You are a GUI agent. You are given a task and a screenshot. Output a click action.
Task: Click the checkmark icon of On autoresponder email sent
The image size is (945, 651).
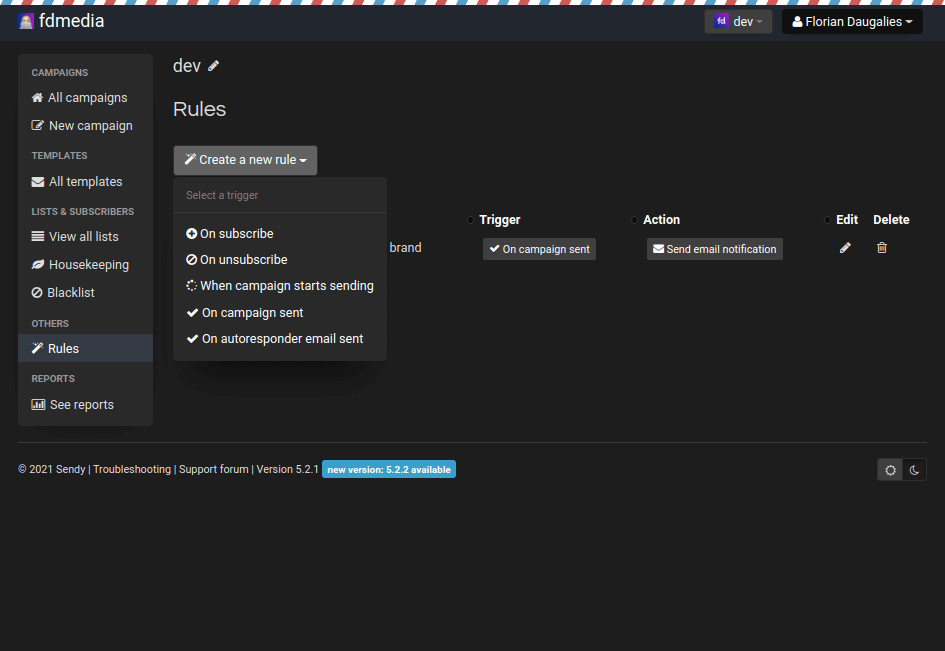click(x=192, y=339)
